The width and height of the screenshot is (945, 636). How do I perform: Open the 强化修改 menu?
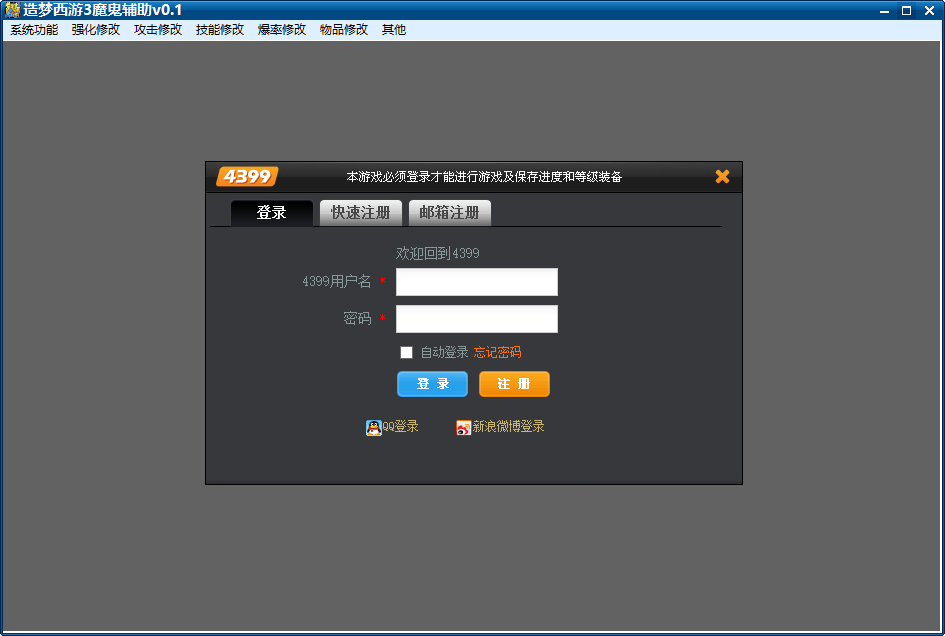point(96,30)
